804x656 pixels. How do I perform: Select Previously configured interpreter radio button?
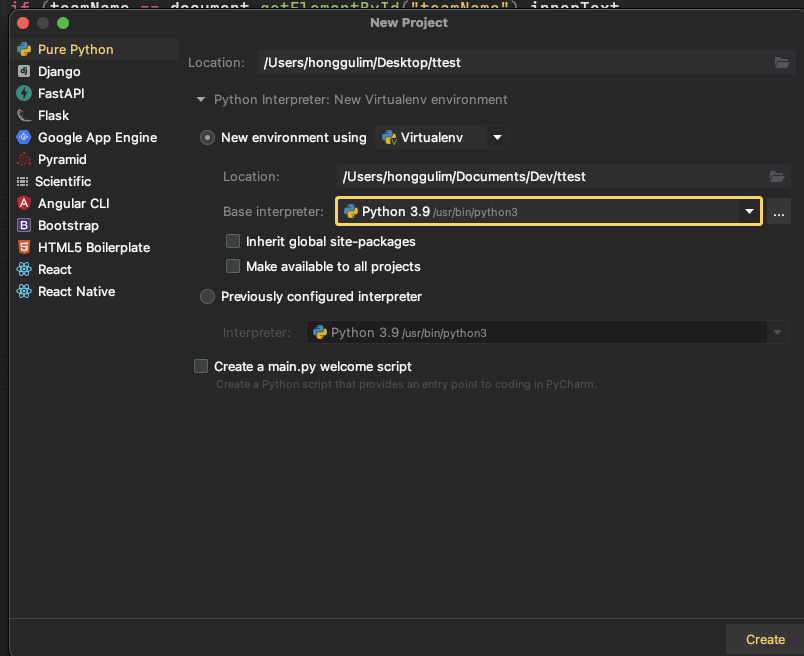click(x=207, y=296)
